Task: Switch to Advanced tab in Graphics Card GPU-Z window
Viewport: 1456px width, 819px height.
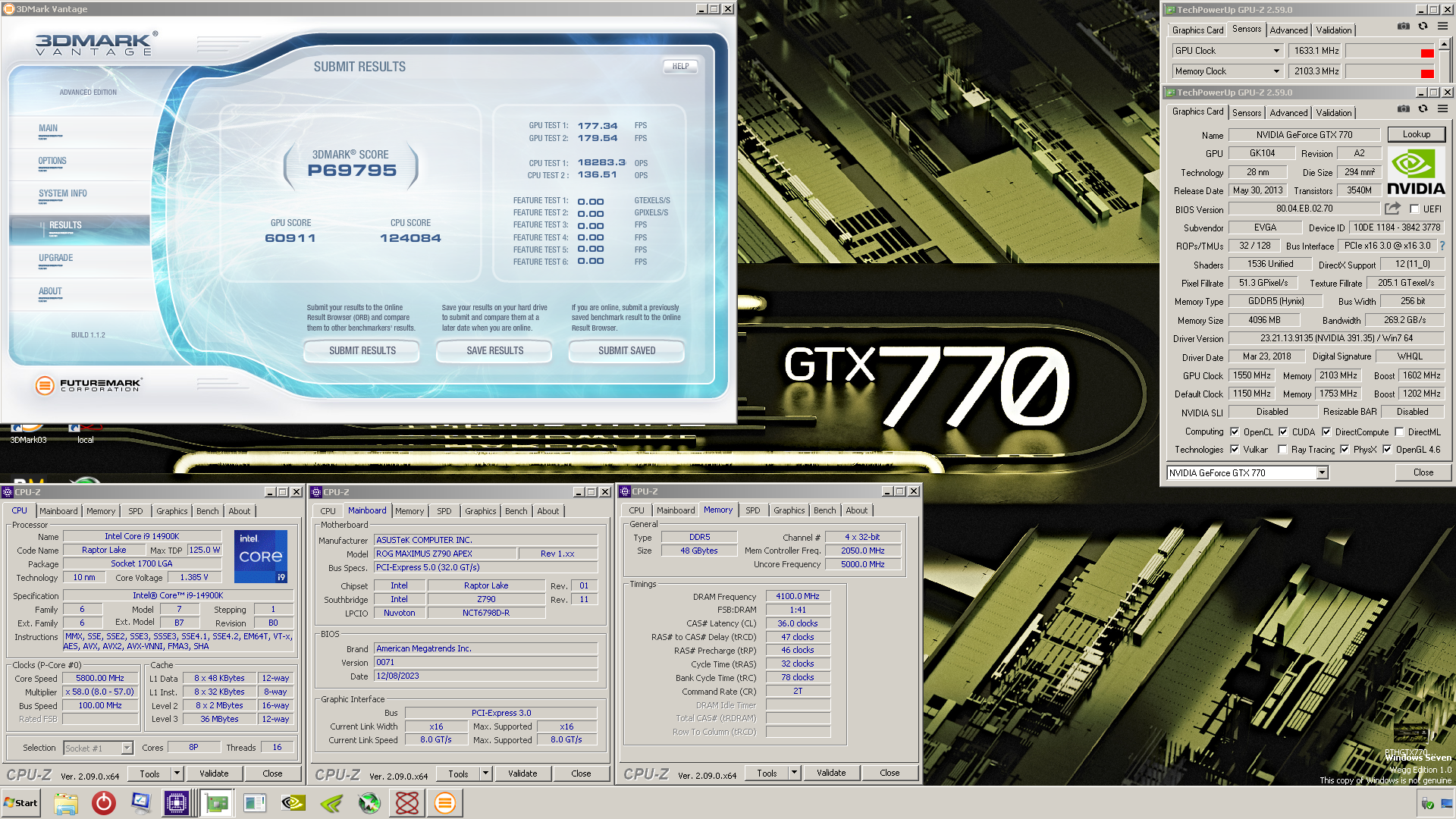Action: [1288, 112]
